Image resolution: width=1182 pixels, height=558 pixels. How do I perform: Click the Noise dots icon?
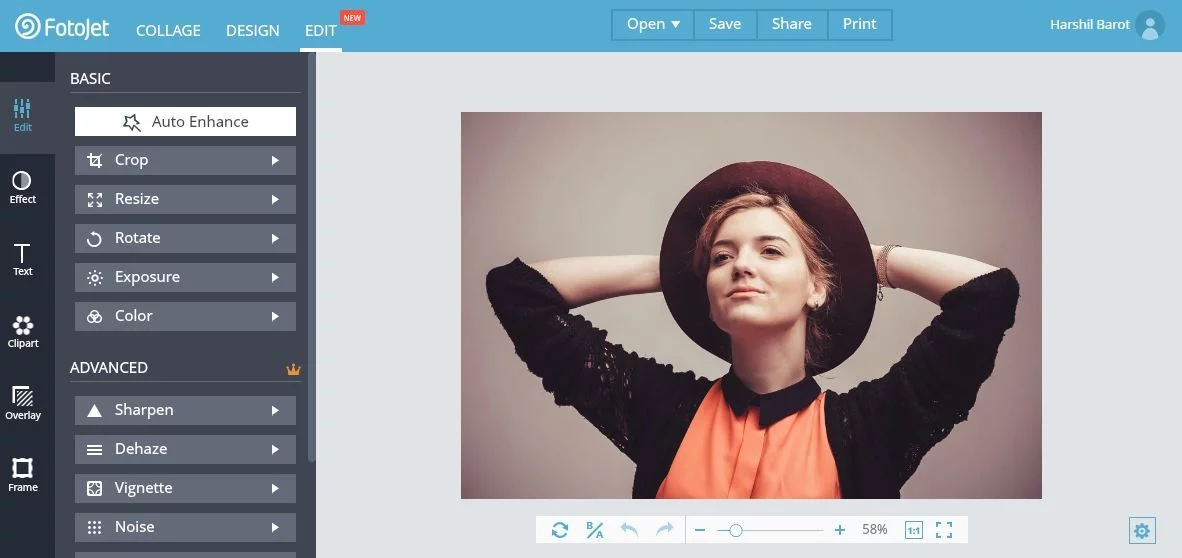click(94, 528)
